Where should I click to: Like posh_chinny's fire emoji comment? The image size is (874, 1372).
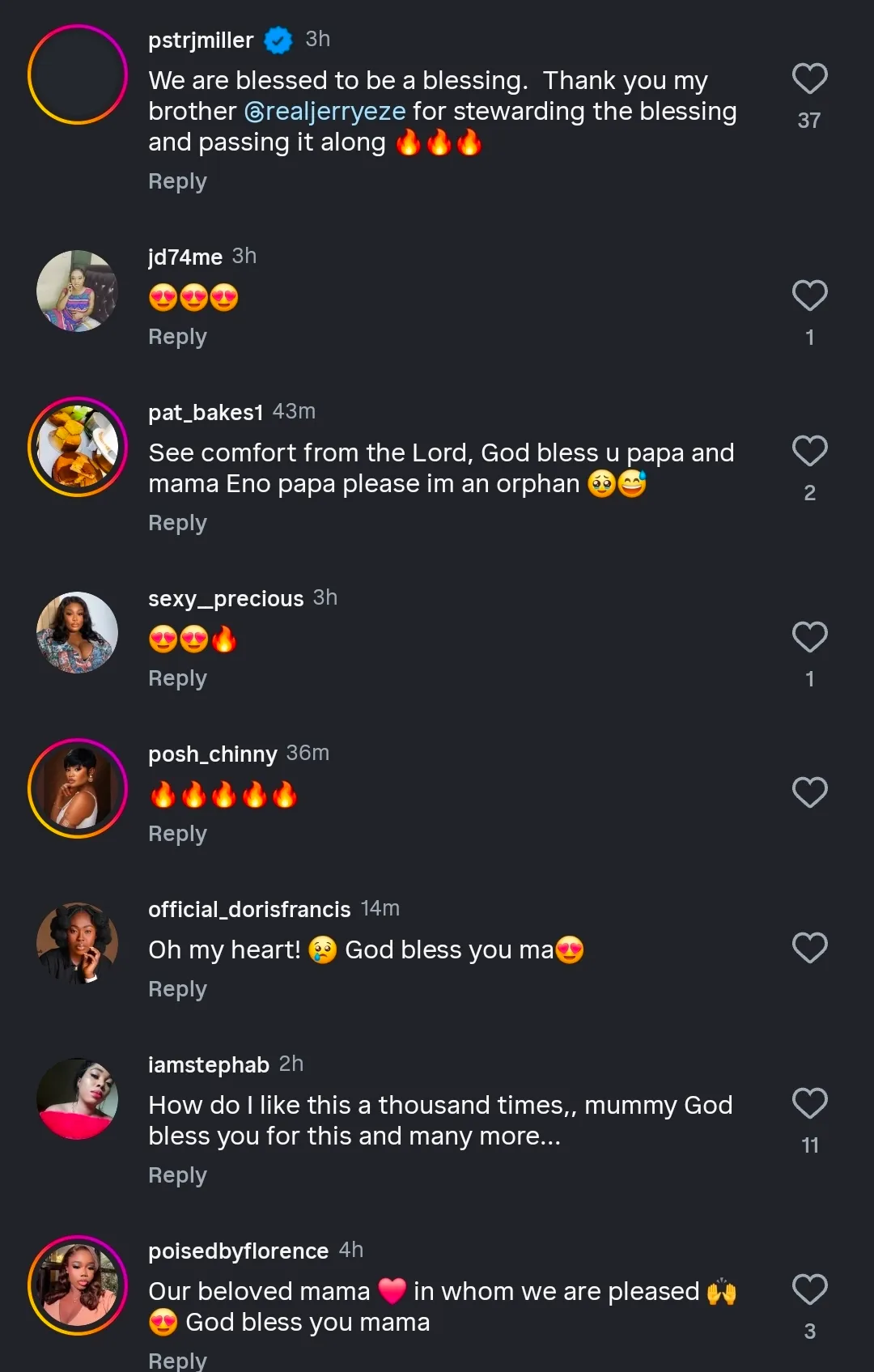click(809, 792)
